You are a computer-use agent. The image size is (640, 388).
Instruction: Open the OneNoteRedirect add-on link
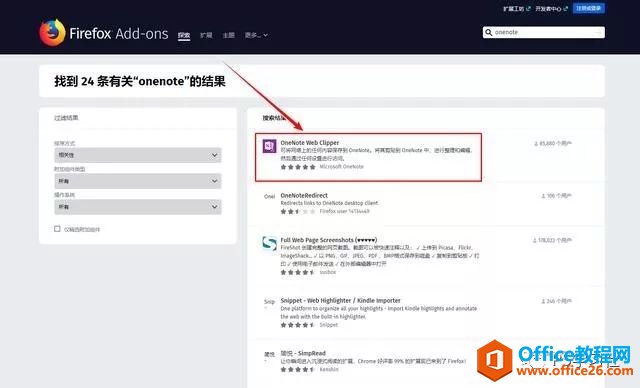[x=304, y=195]
